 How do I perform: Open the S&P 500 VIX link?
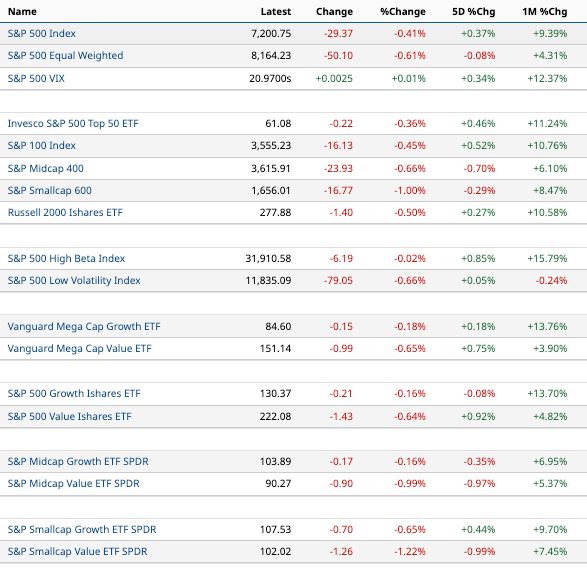(x=36, y=78)
